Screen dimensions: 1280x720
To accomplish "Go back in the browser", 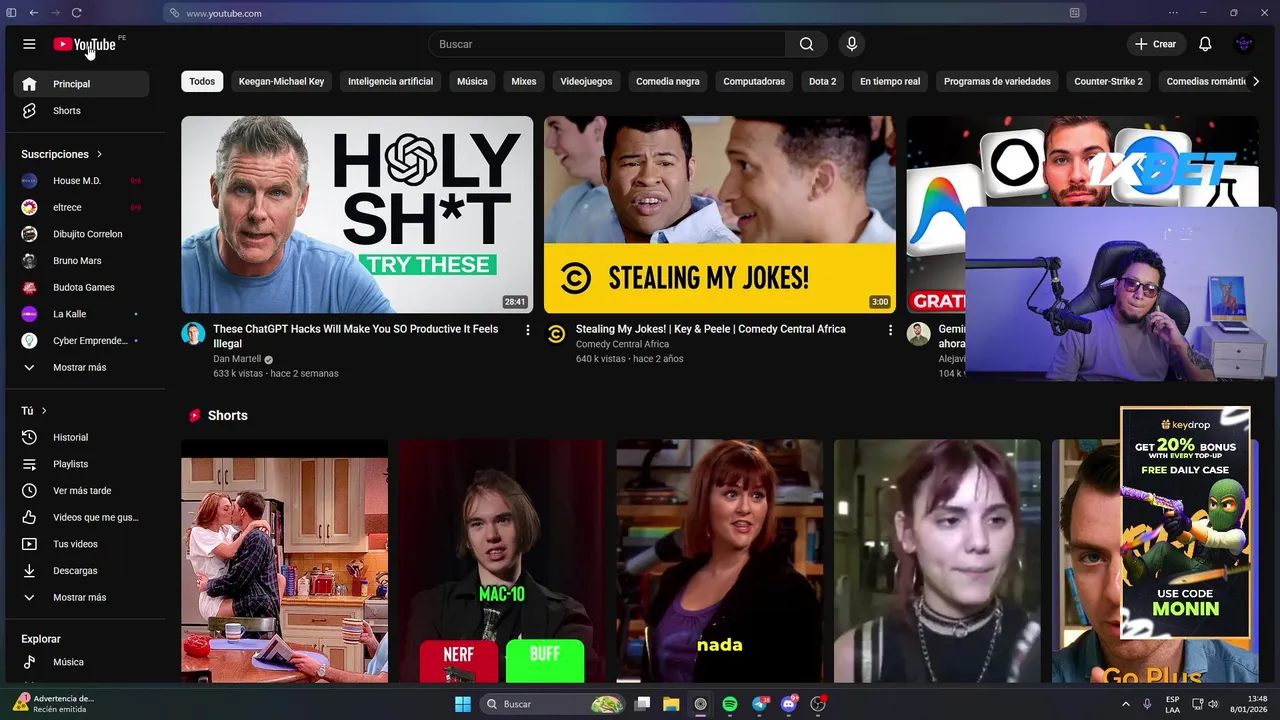I will (33, 13).
